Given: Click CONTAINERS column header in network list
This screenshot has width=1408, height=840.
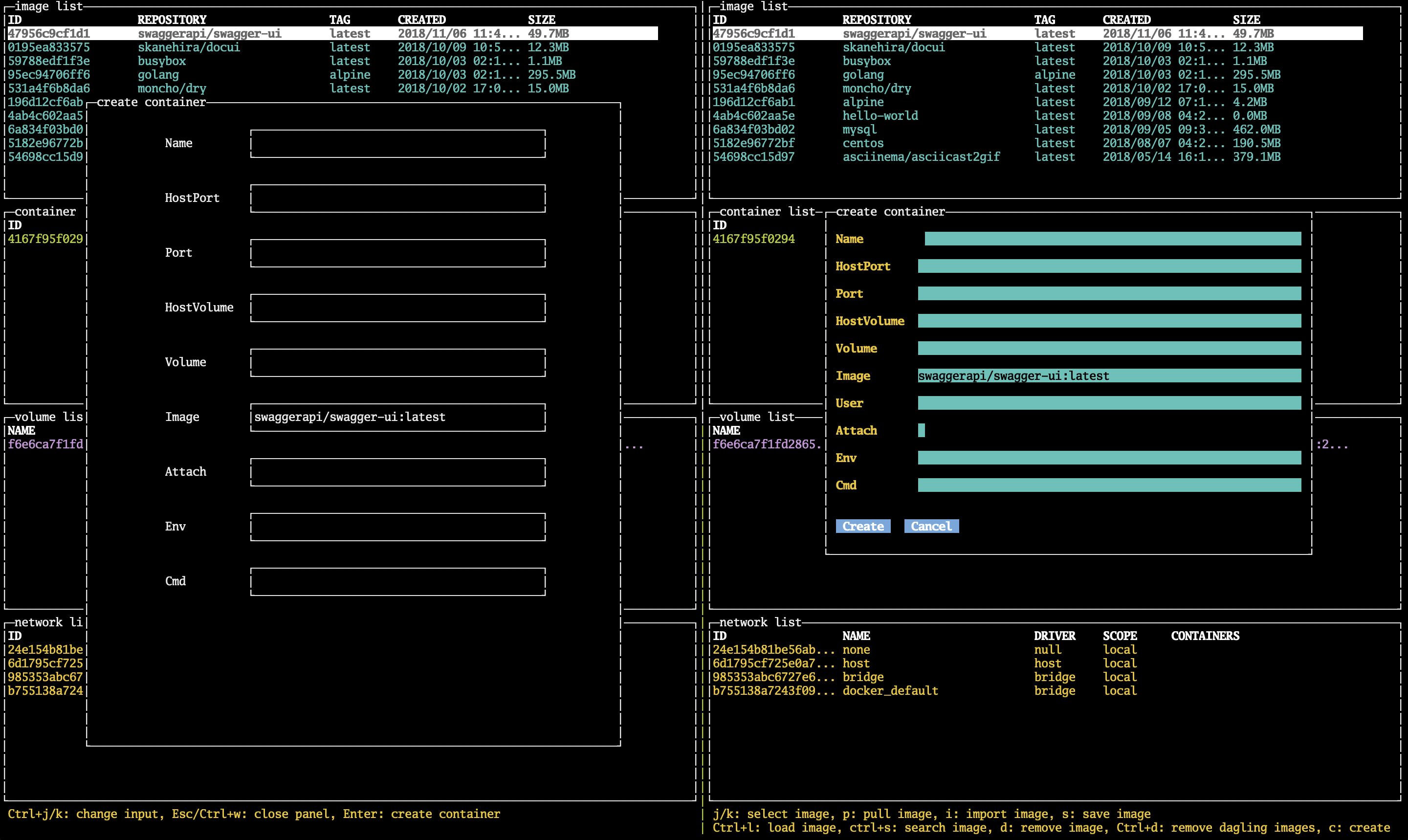Looking at the screenshot, I should click(1205, 636).
